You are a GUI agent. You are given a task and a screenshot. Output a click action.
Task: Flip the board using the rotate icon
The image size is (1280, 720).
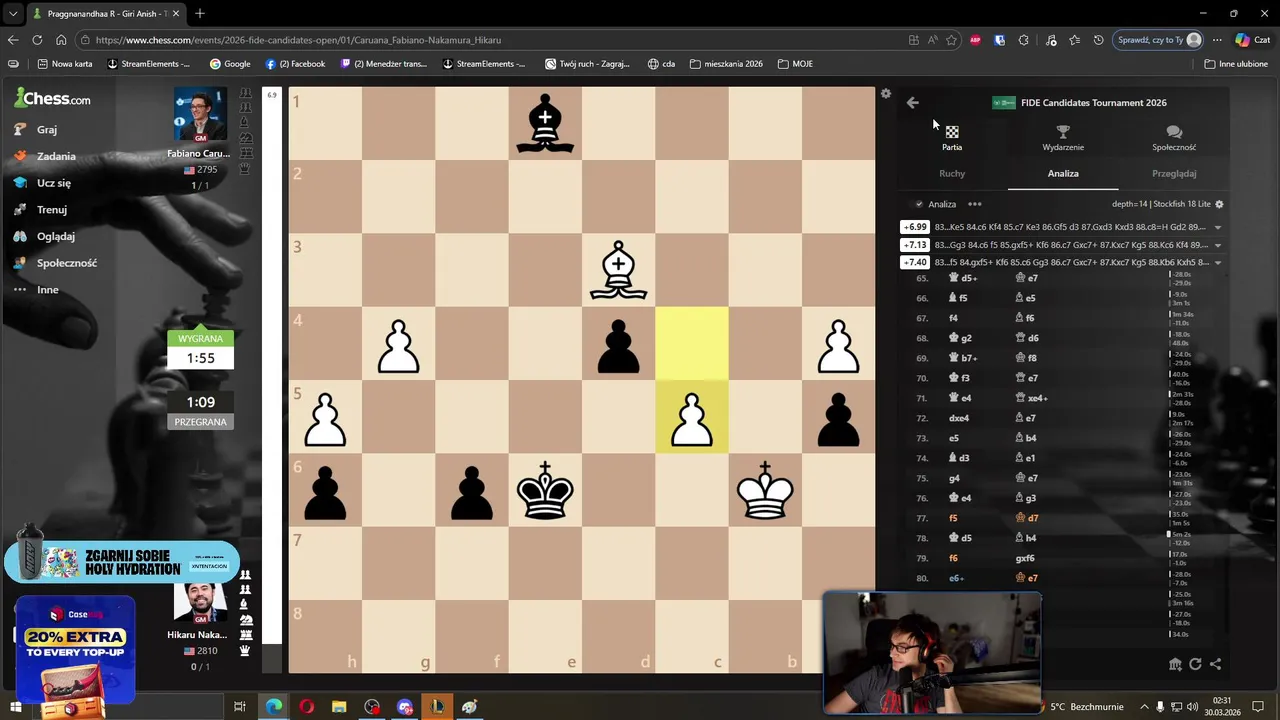[1195, 664]
